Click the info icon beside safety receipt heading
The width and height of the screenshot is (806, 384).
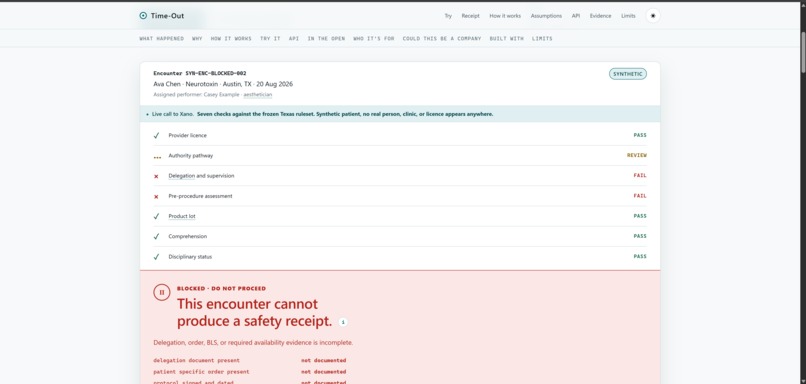pyautogui.click(x=343, y=322)
